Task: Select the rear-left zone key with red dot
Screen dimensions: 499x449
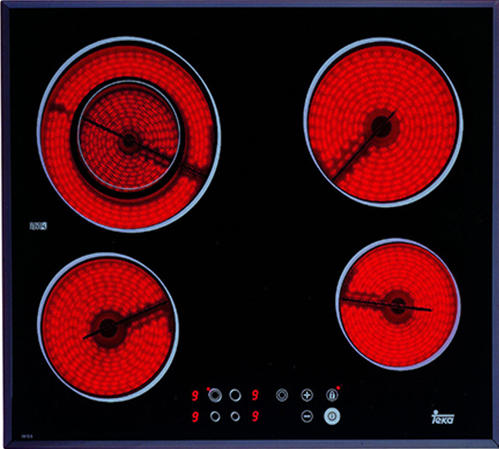Action: coord(215,395)
